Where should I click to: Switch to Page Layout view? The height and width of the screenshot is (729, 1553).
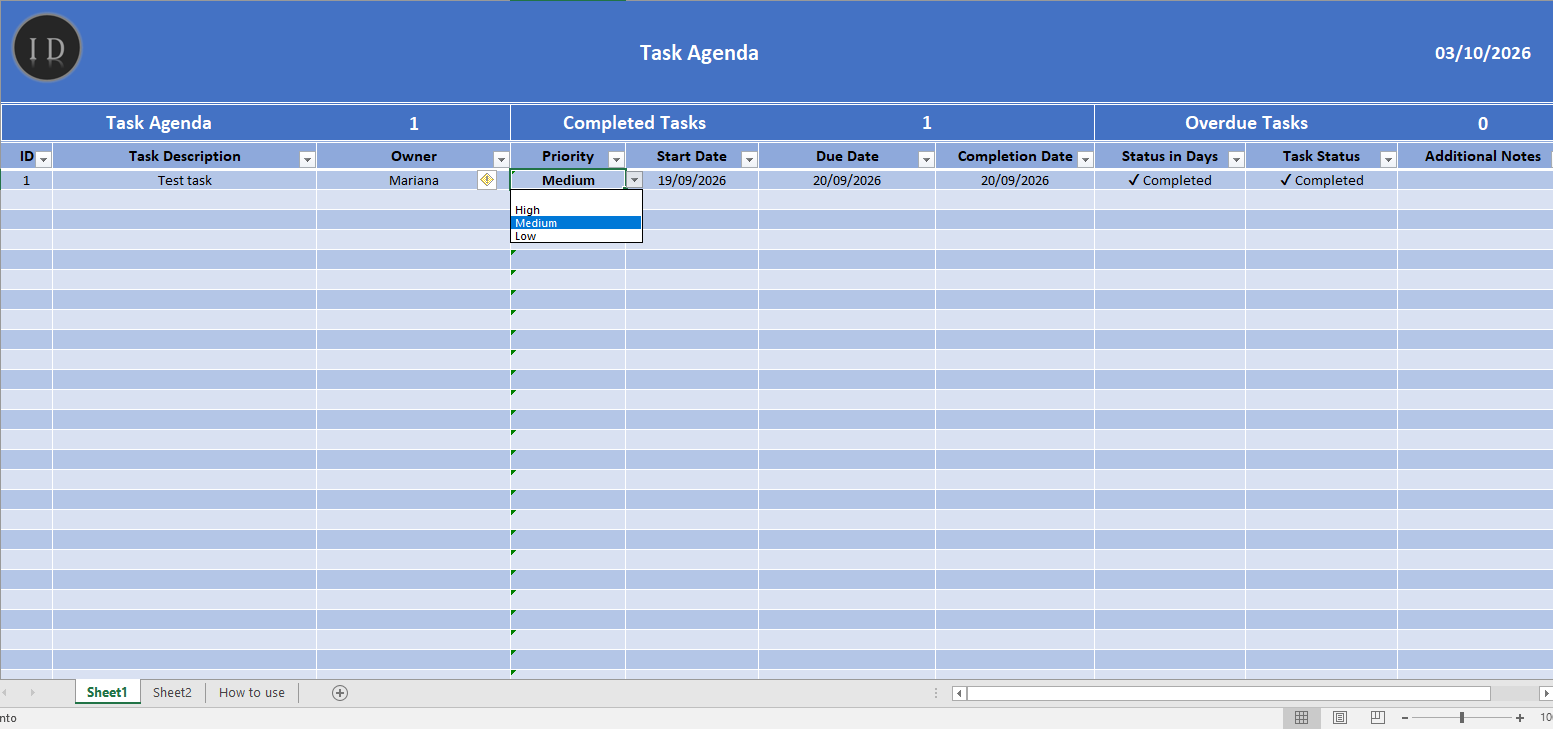click(1340, 718)
